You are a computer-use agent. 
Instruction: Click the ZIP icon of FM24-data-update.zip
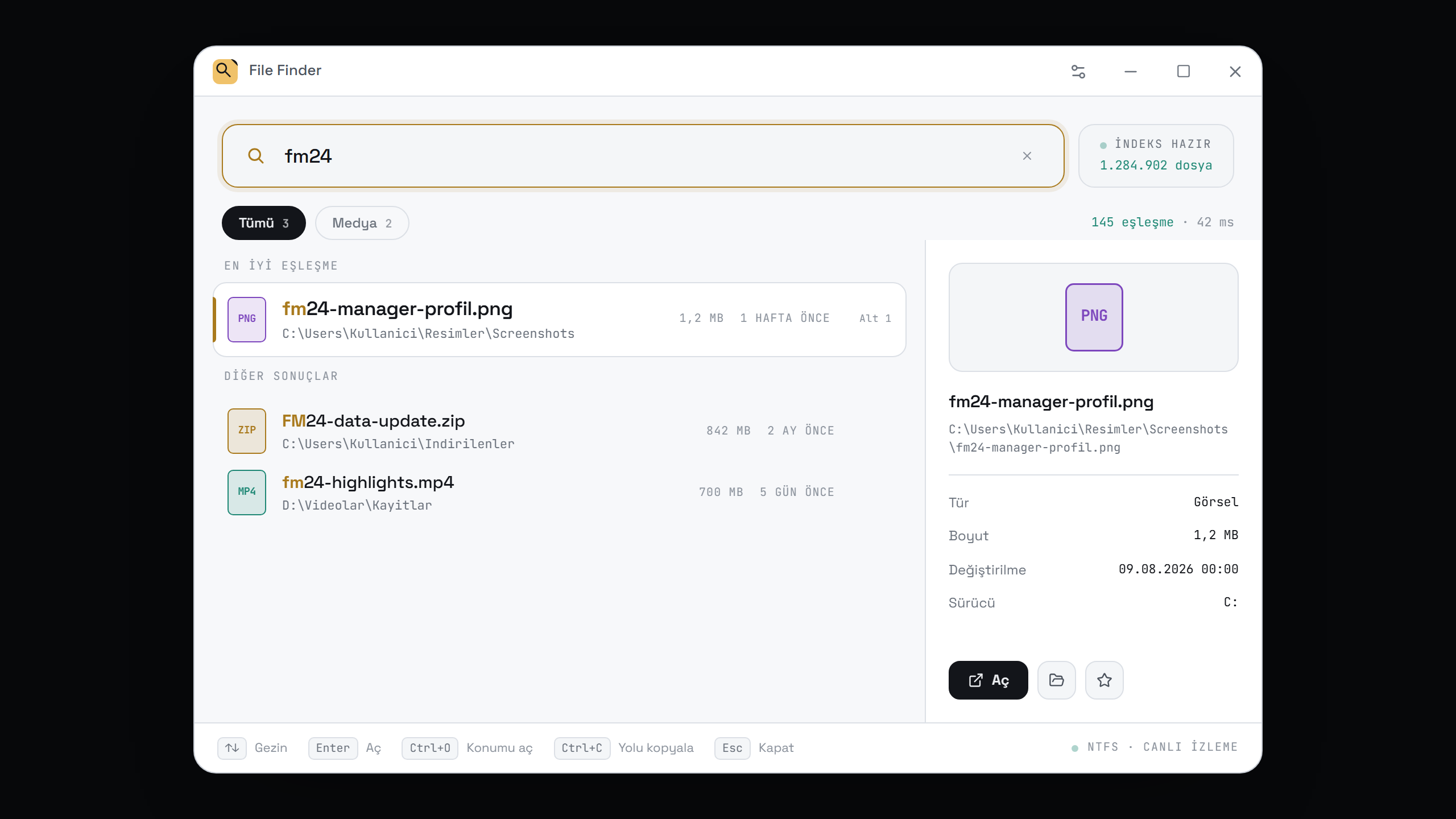247,431
